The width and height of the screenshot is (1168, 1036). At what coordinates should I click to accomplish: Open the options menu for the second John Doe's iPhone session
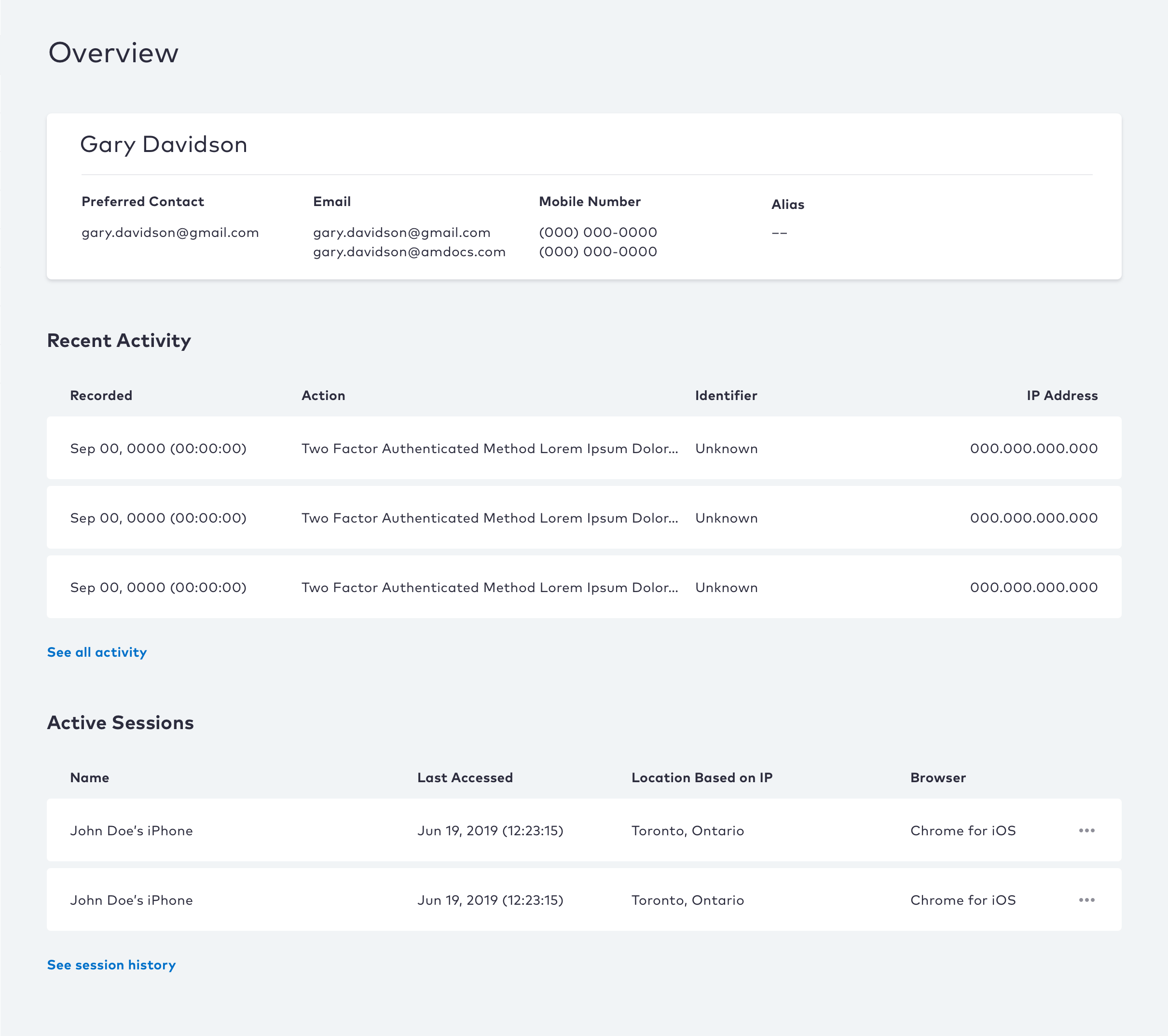1086,900
